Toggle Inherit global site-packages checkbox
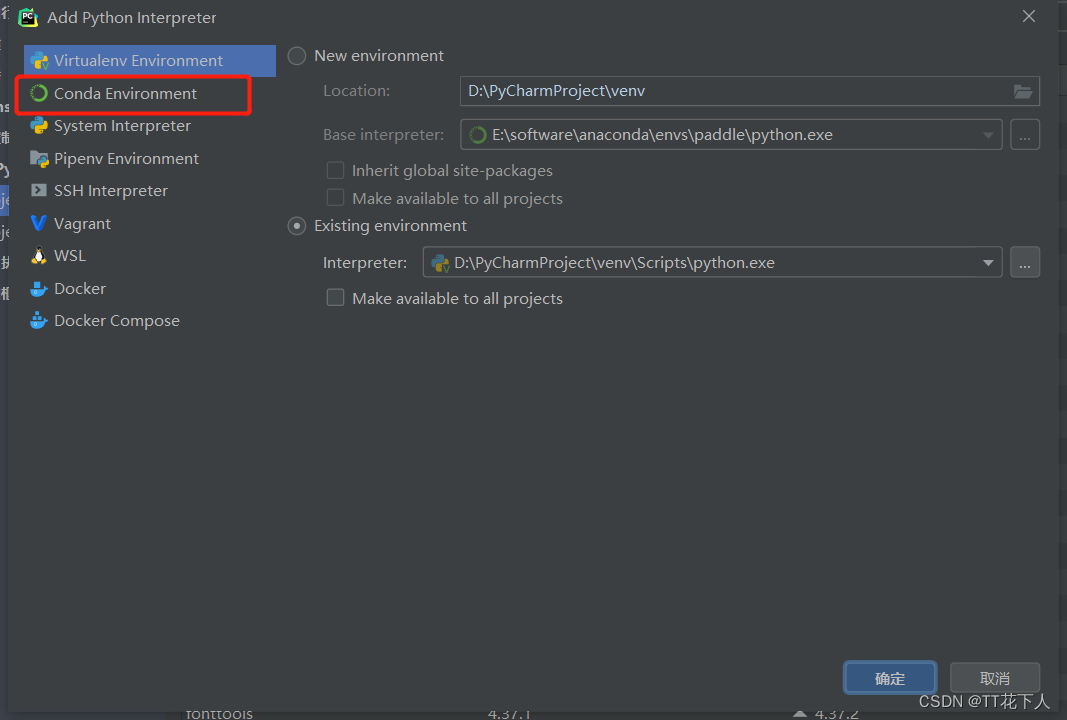This screenshot has height=720, width=1067. 335,170
